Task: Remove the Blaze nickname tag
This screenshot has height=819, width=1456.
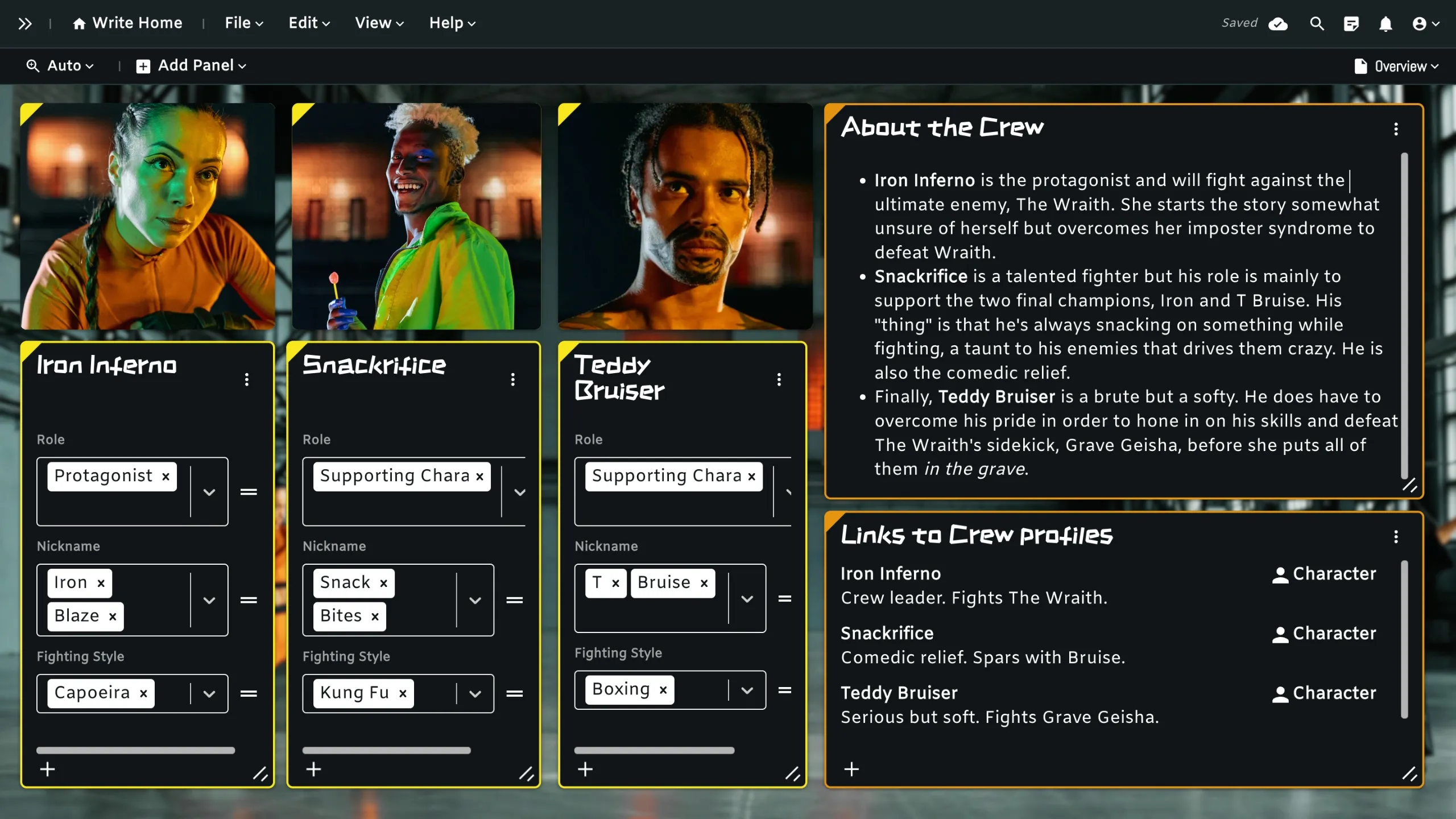Action: pyautogui.click(x=113, y=617)
